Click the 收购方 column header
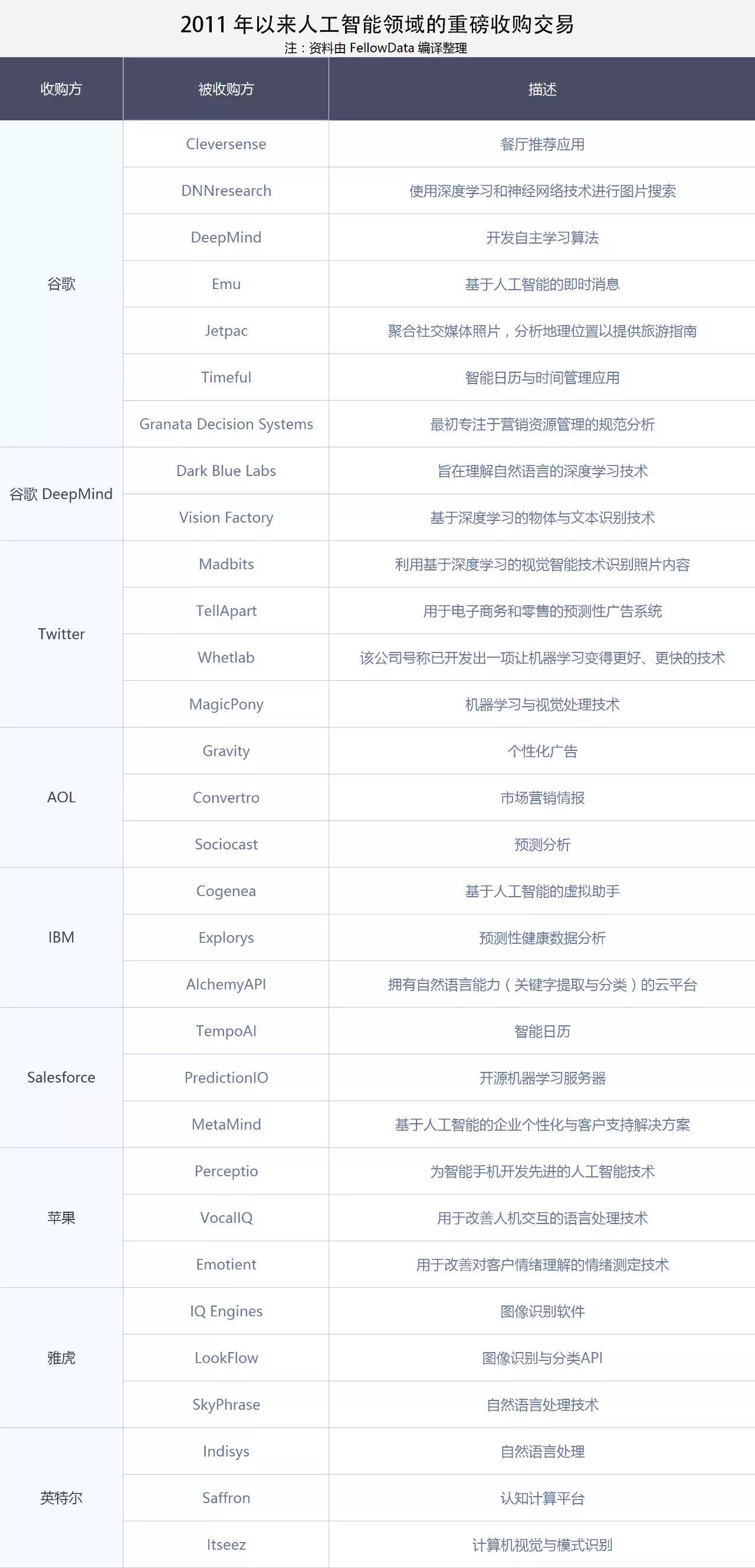The height and width of the screenshot is (1568, 755). [x=61, y=89]
